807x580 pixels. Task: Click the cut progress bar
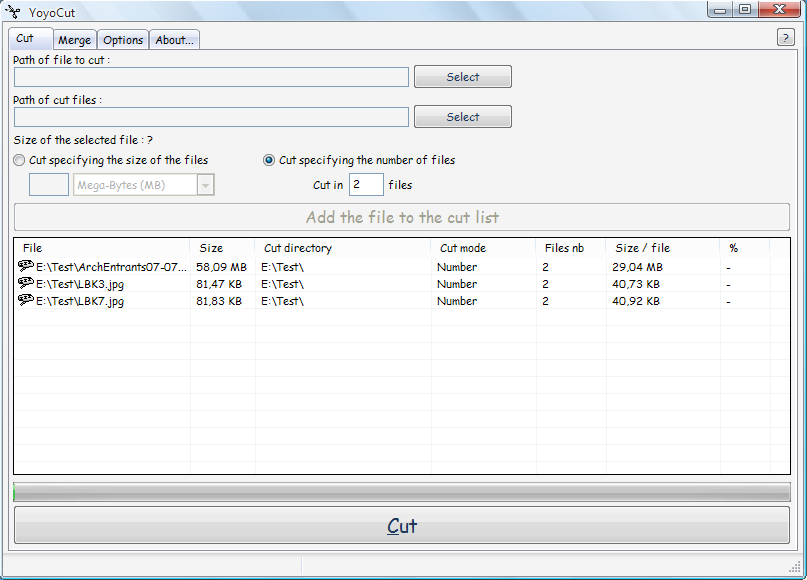[402, 492]
